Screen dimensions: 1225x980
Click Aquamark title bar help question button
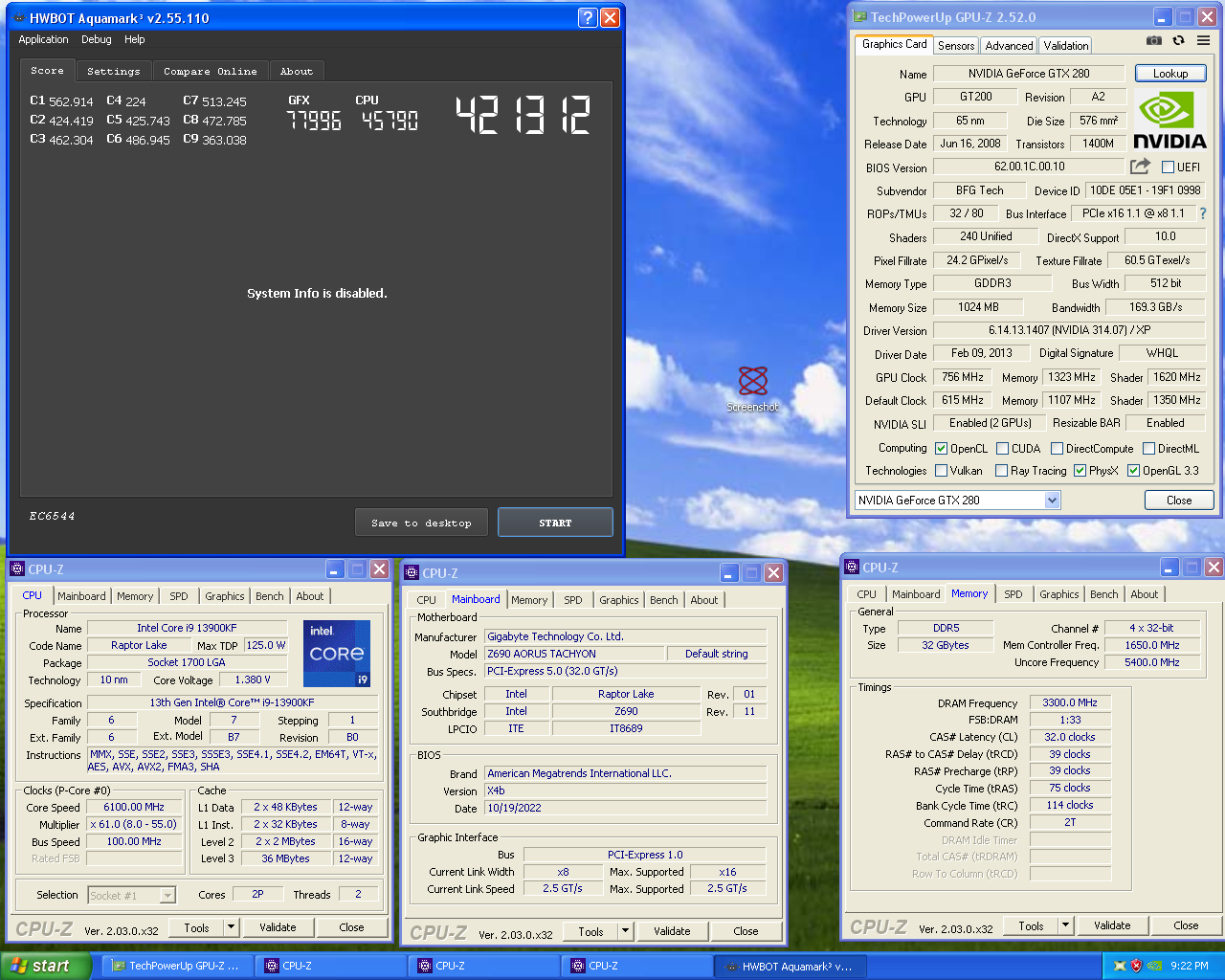(589, 17)
